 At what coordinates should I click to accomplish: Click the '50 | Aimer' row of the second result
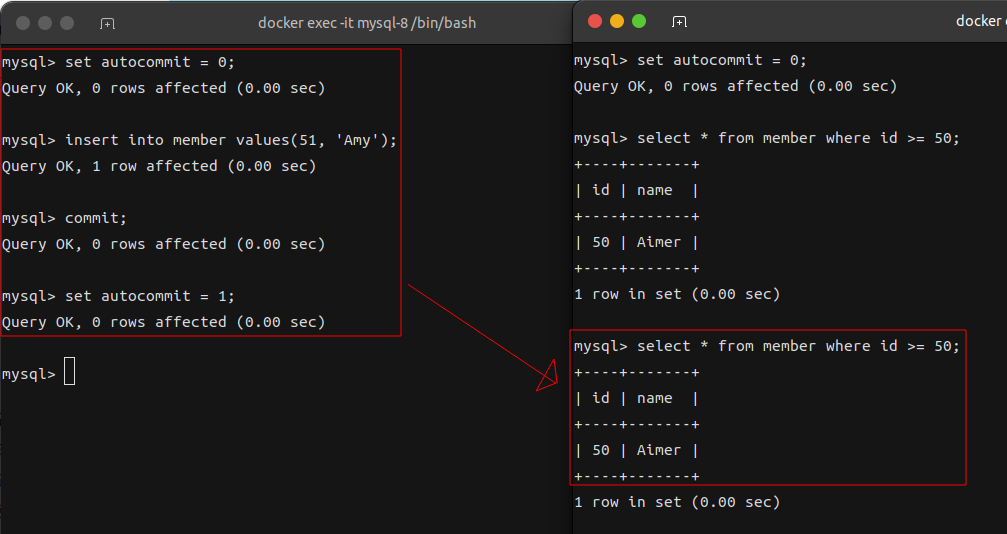click(x=636, y=450)
